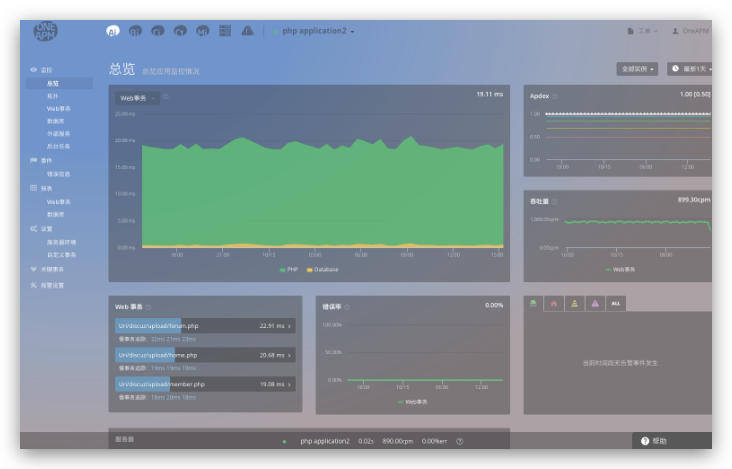The image size is (732, 469).
Task: Open 后台任务 in the sidebar
Action: click(x=58, y=147)
